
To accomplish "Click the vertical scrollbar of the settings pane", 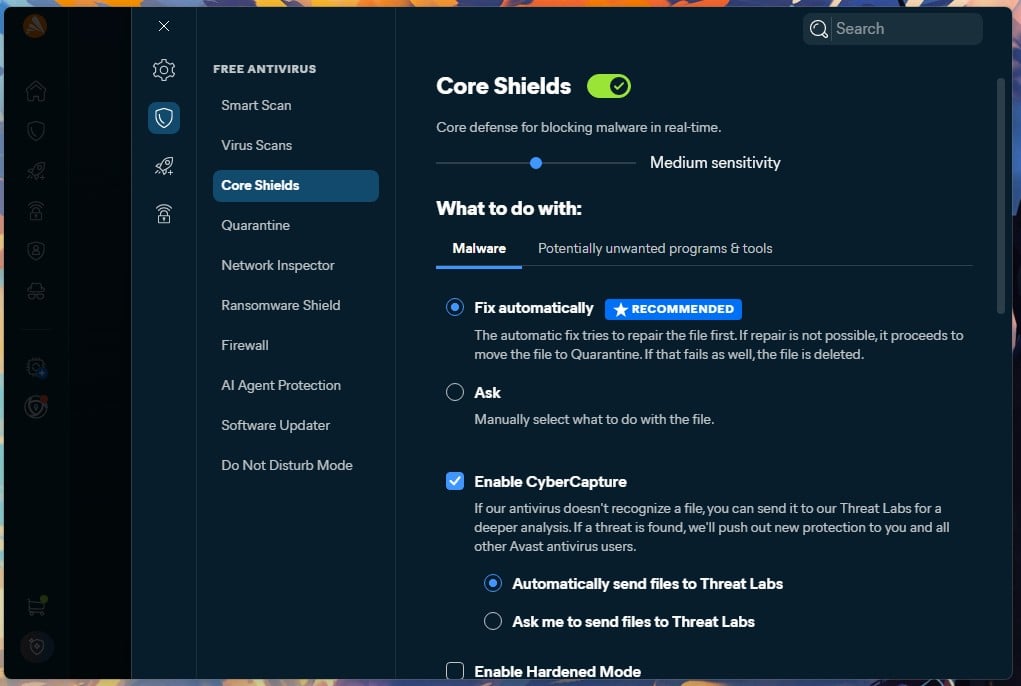I will click(x=1001, y=195).
